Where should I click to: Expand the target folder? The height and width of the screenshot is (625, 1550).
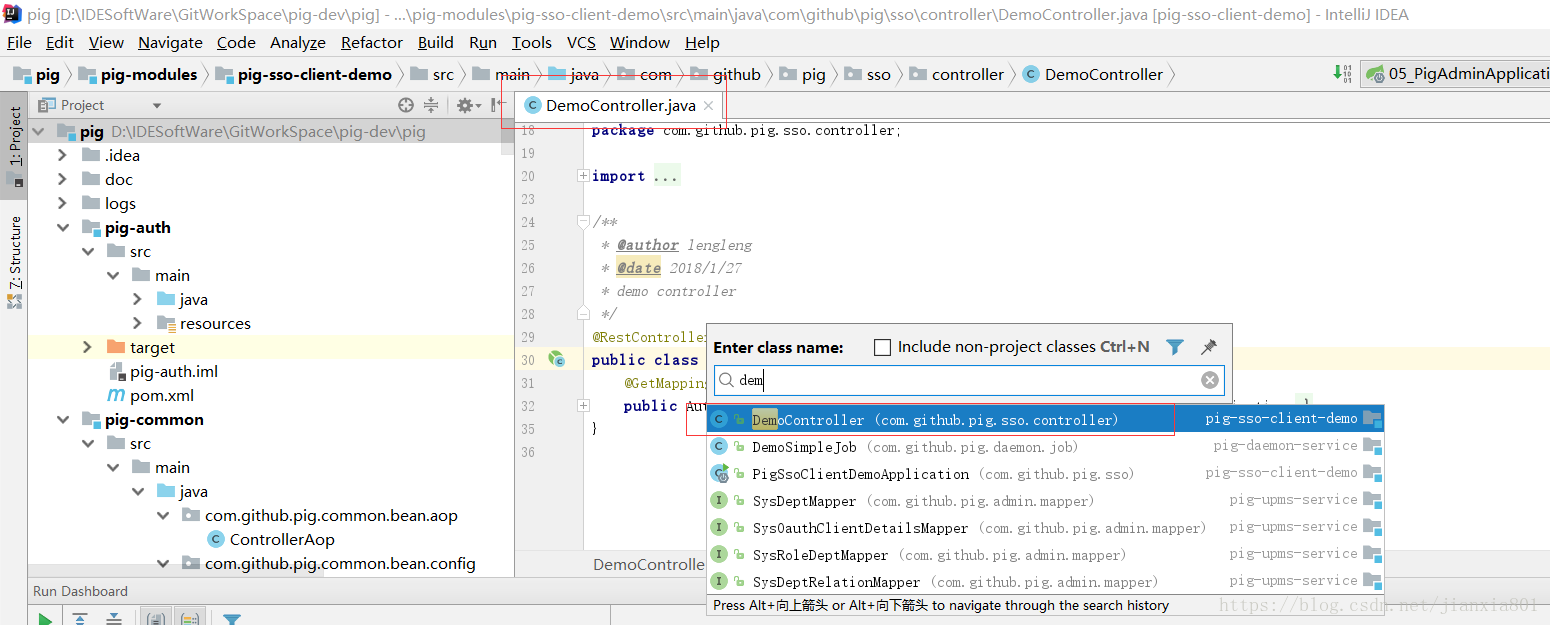click(88, 347)
